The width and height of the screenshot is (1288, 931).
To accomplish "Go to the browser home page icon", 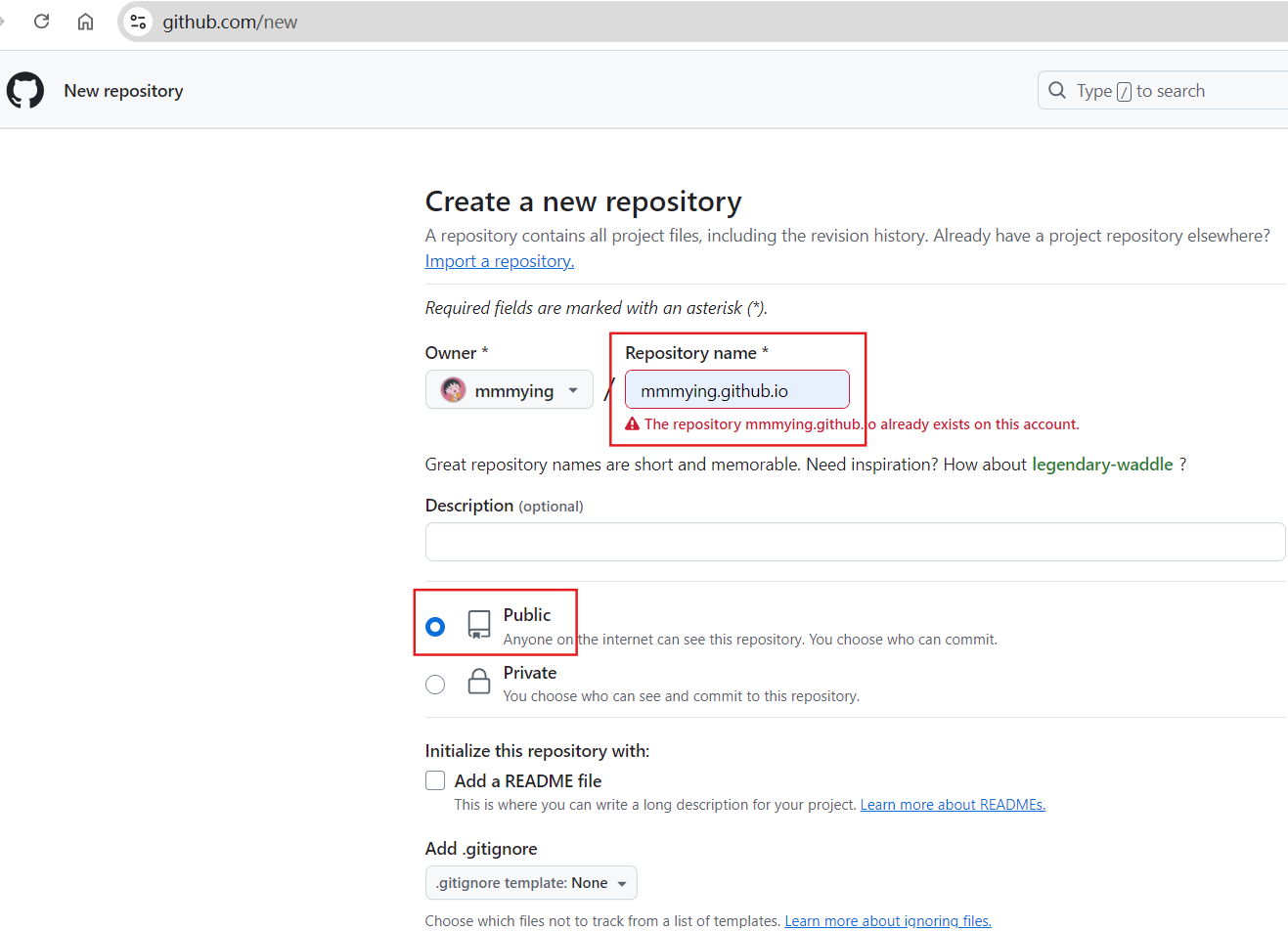I will [x=86, y=22].
